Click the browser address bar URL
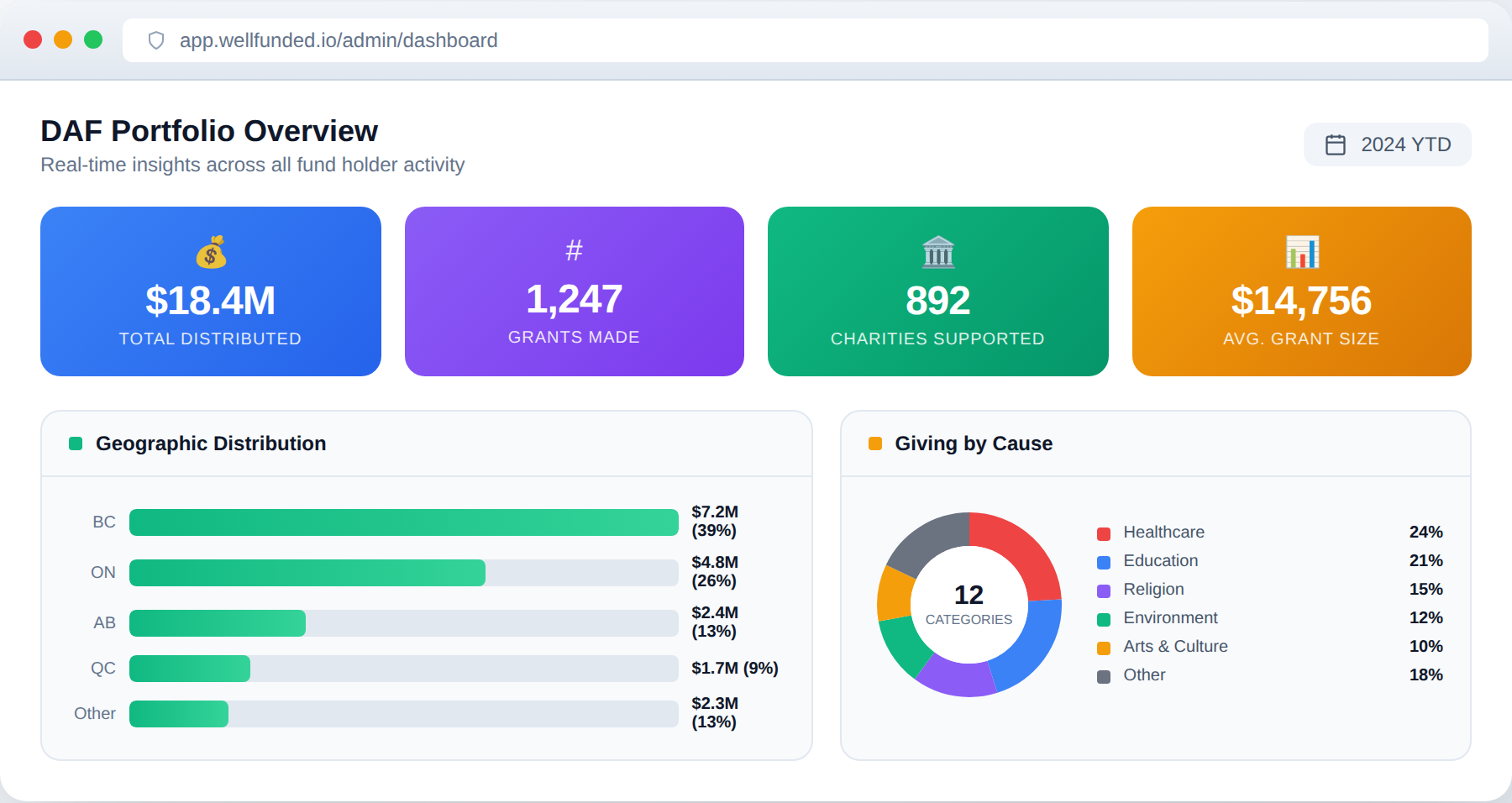This screenshot has width=1512, height=803. [x=339, y=40]
